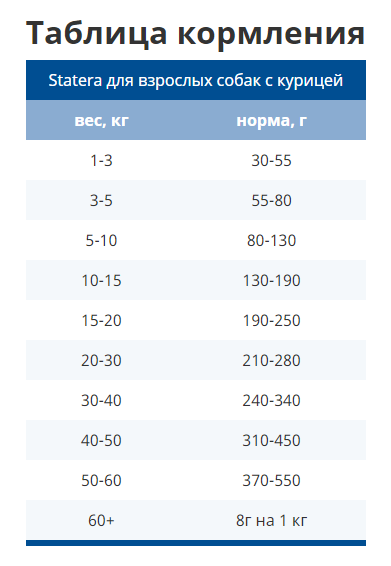The width and height of the screenshot is (391, 566).
Task: Click the 'вес, кг' column header
Action: tap(101, 120)
